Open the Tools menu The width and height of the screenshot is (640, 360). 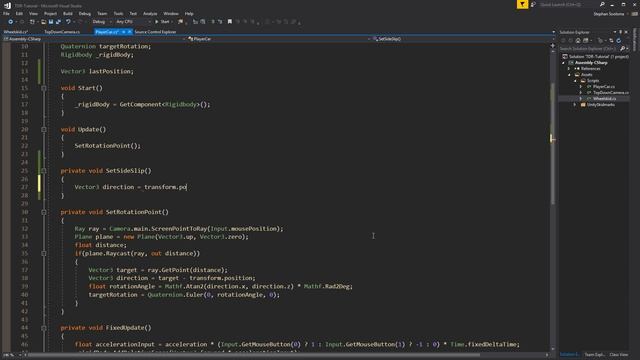tap(118, 13)
